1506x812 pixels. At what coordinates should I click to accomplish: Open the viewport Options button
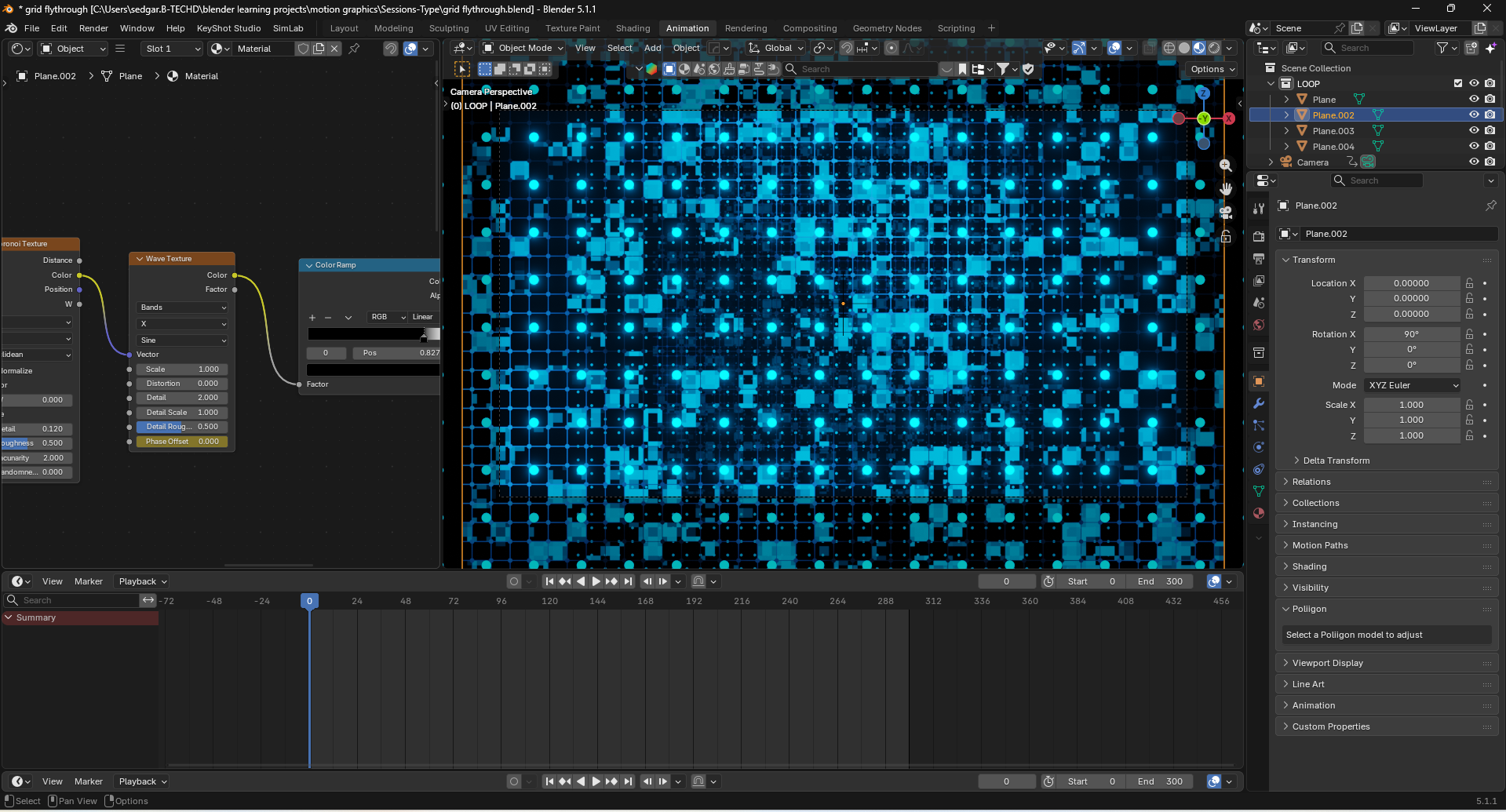coord(1212,69)
